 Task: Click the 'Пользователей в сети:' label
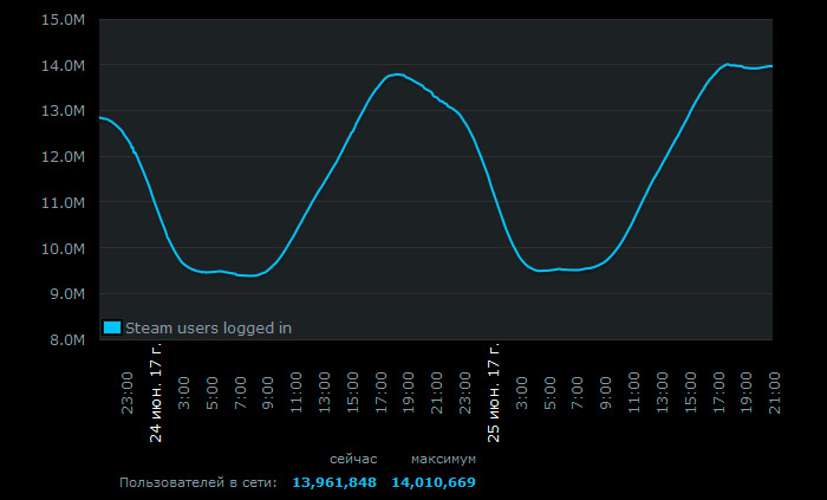(x=198, y=483)
